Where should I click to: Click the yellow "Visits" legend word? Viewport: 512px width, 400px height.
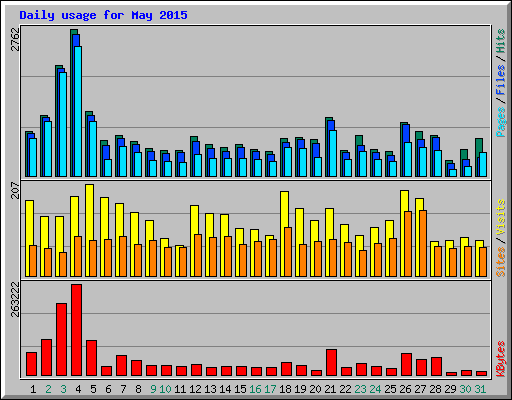click(x=501, y=218)
